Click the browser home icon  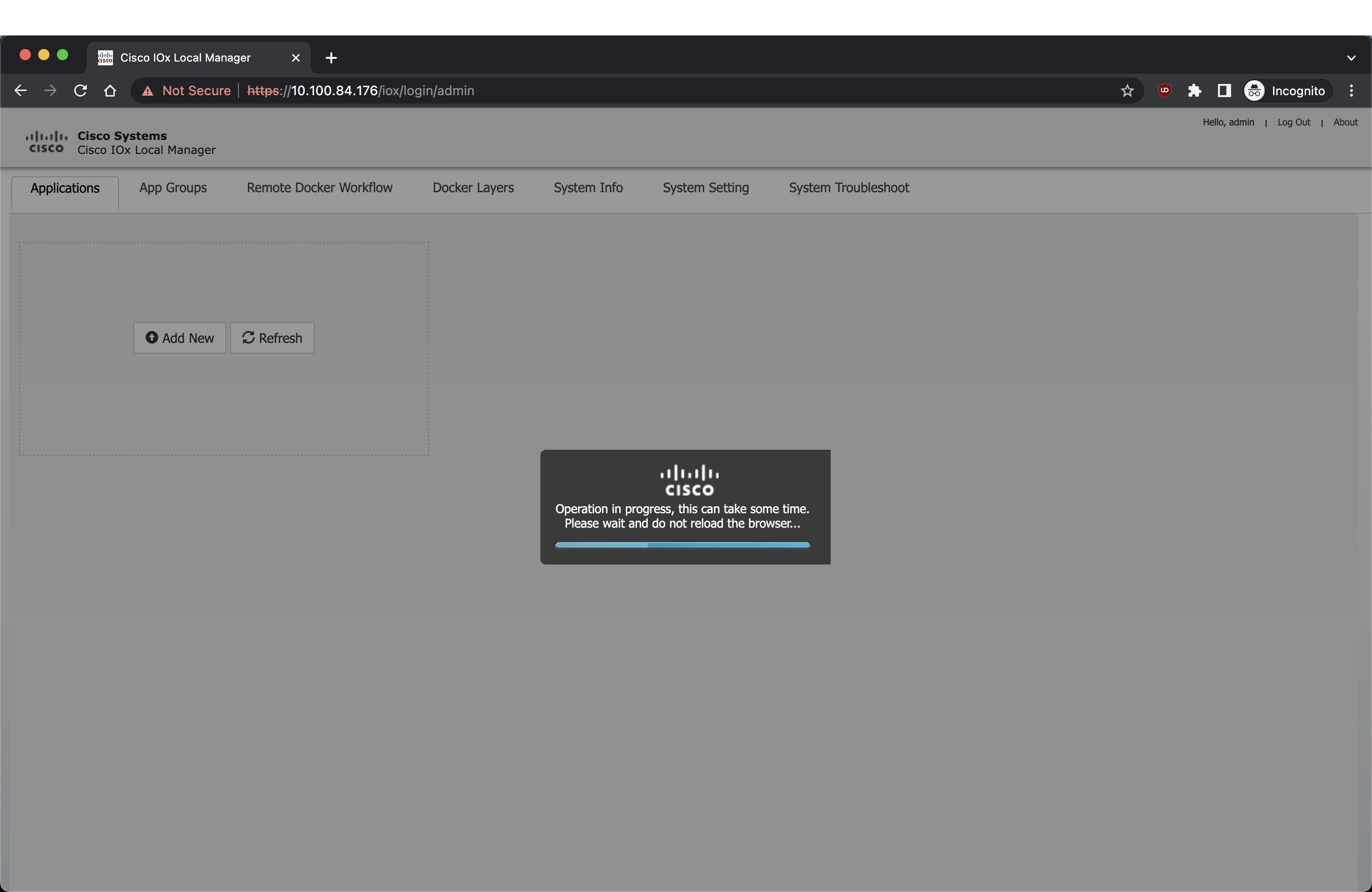pos(110,91)
